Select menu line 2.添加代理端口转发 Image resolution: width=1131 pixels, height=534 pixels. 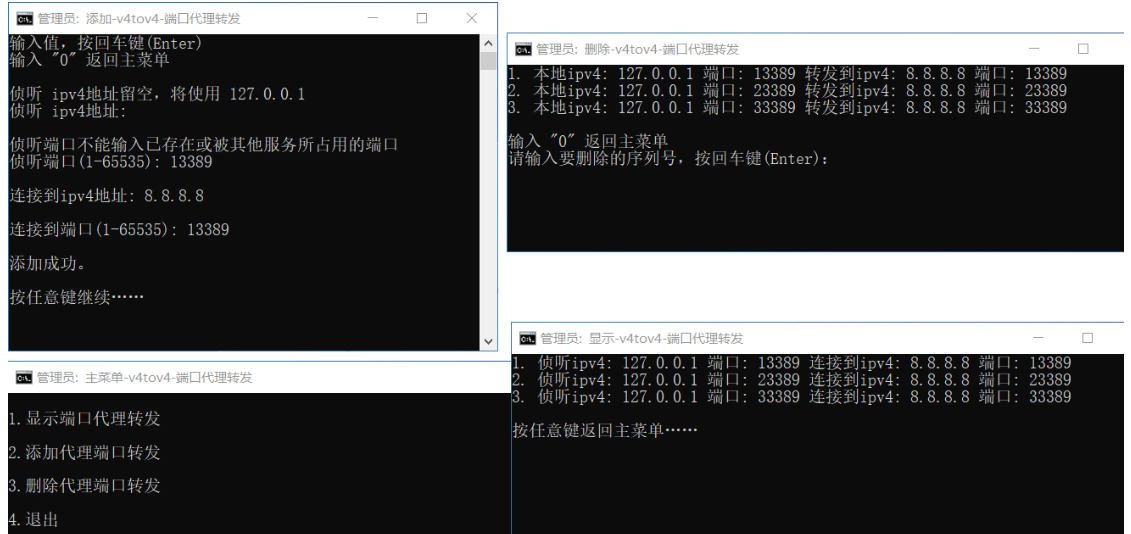(x=84, y=452)
